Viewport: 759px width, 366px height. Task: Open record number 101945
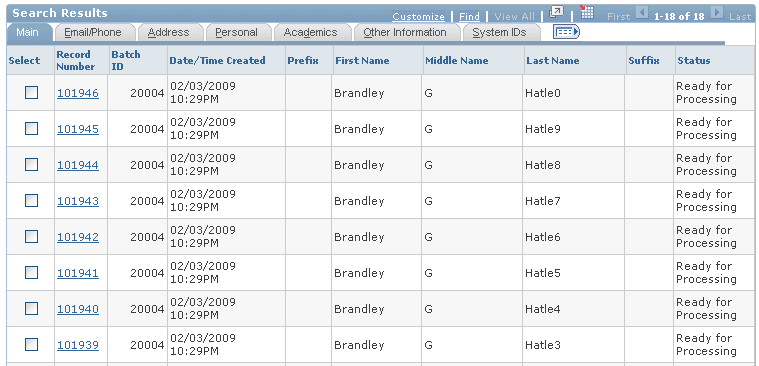click(x=78, y=129)
